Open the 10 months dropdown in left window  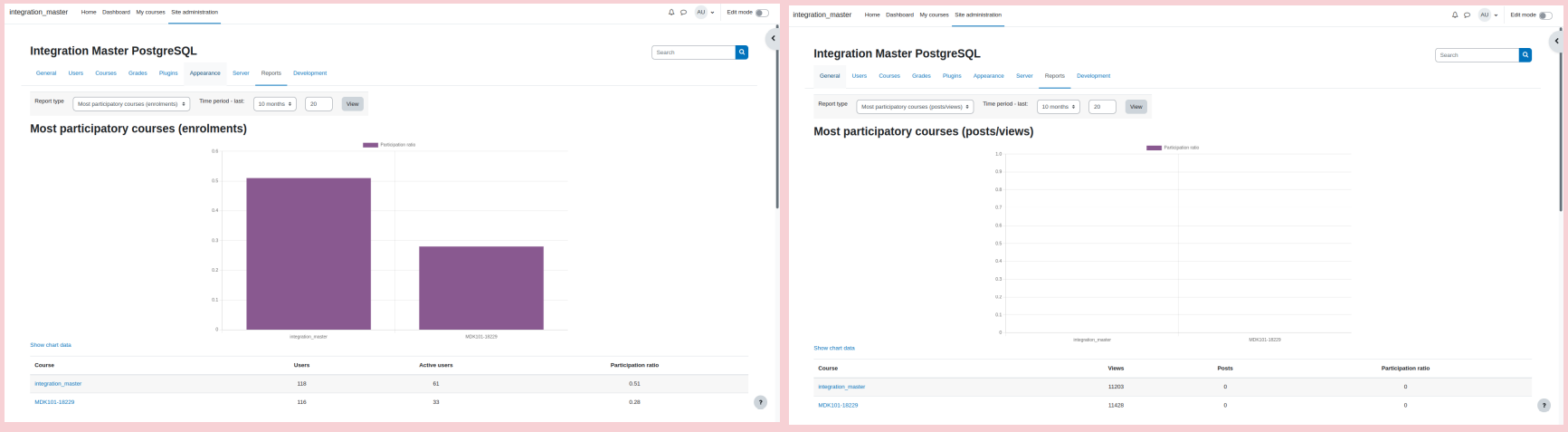coord(275,104)
